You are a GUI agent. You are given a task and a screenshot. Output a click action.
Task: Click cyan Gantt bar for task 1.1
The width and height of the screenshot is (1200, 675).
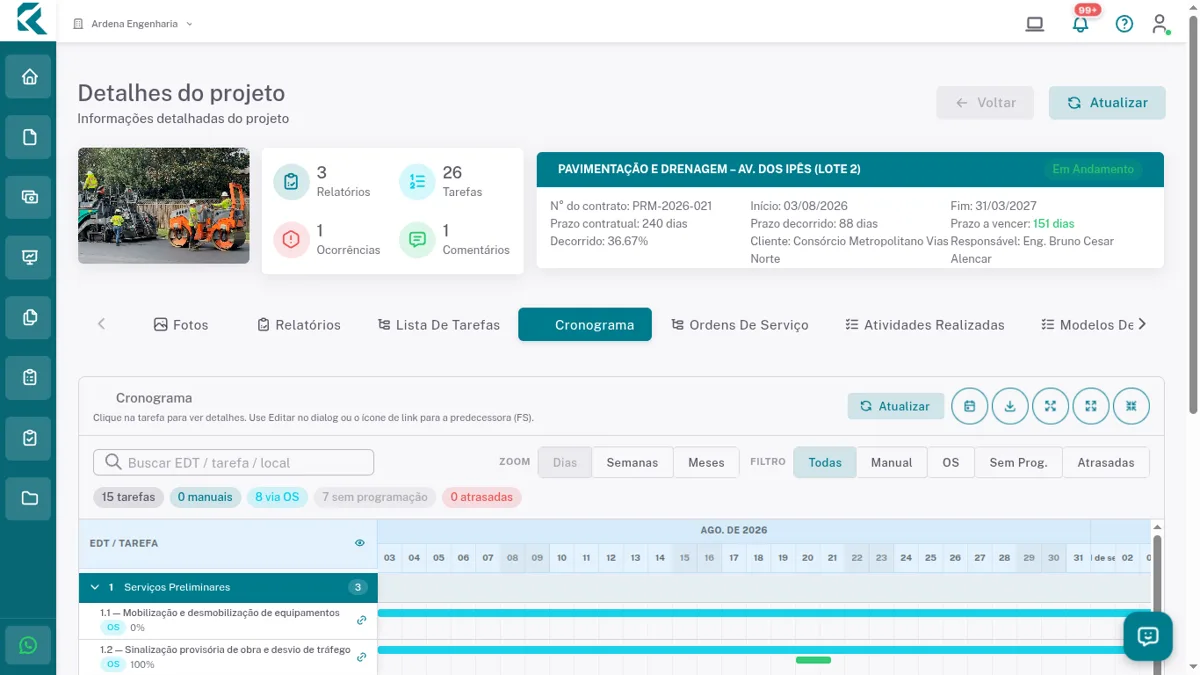pos(764,613)
